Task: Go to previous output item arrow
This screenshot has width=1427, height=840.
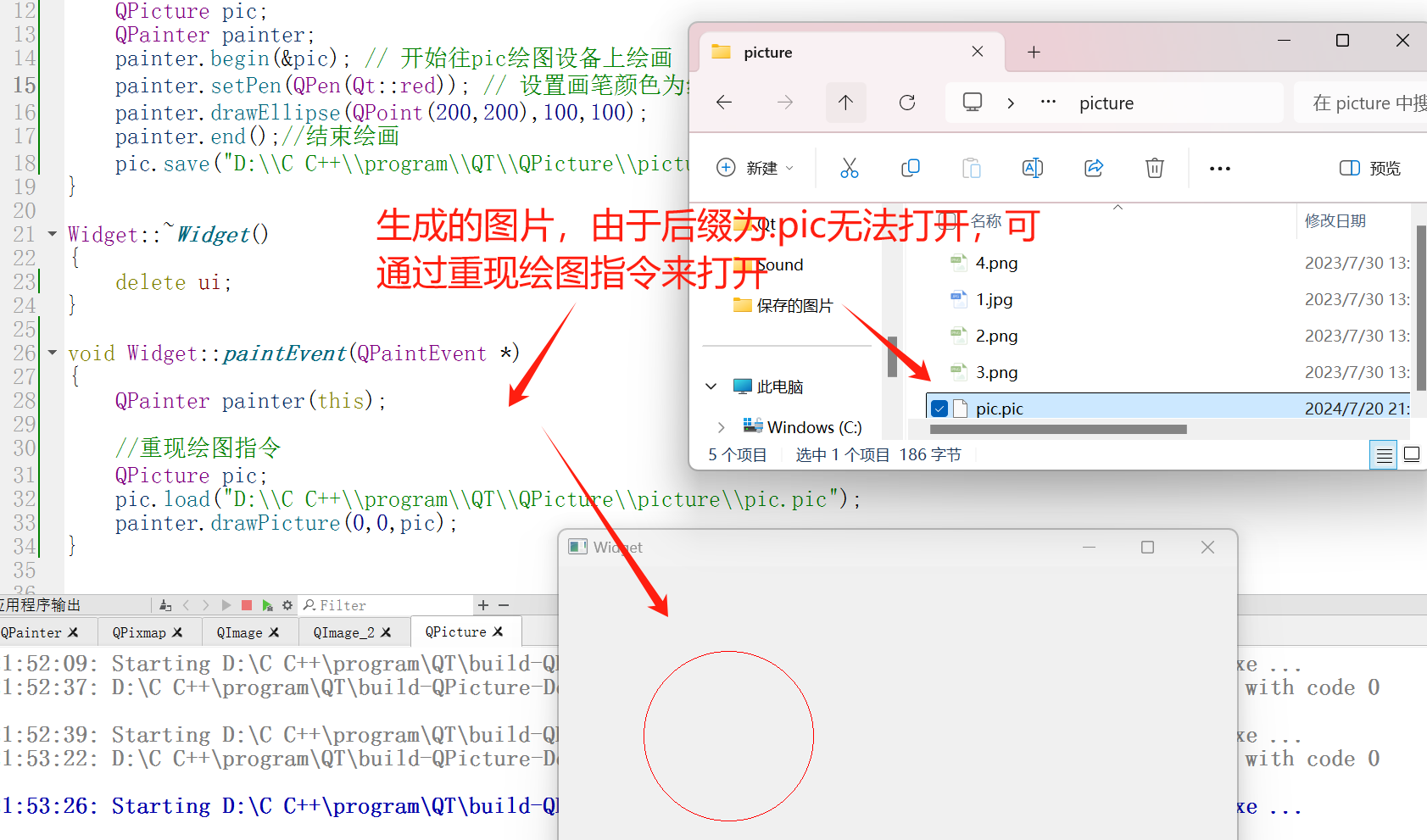Action: pos(186,605)
